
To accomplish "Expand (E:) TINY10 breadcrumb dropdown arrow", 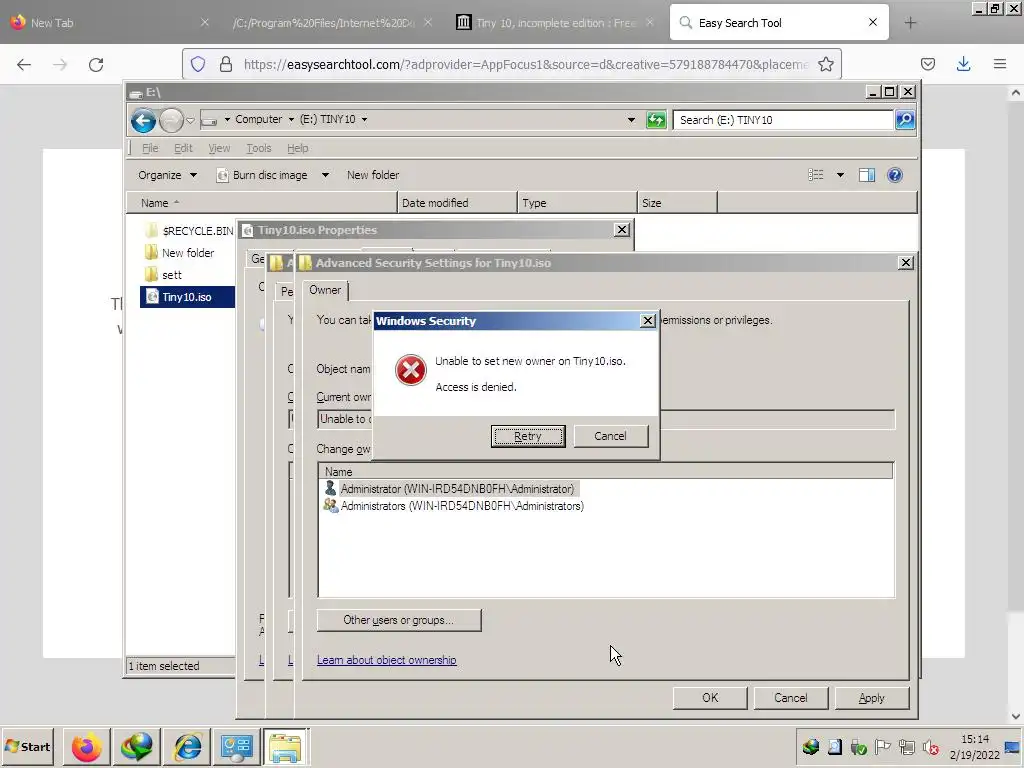I will click(364, 120).
